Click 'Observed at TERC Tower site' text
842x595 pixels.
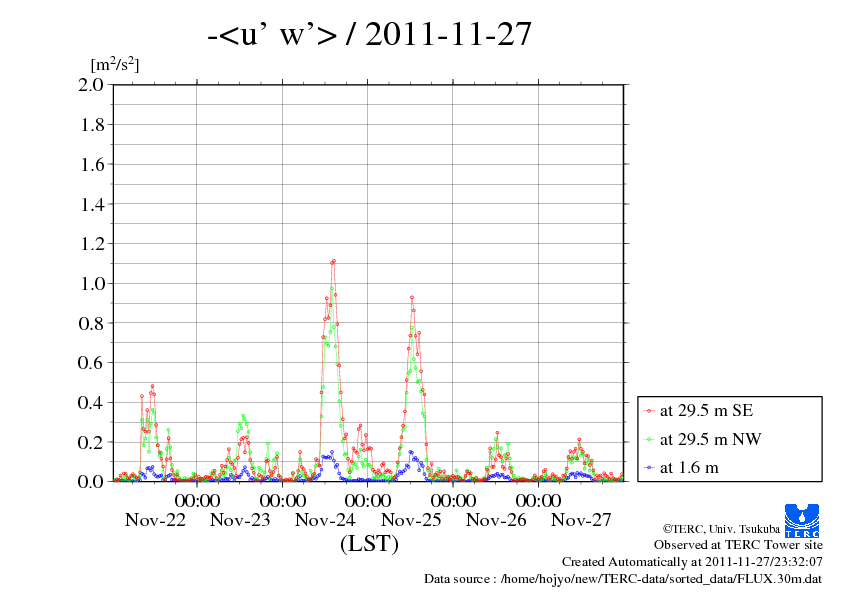point(738,545)
